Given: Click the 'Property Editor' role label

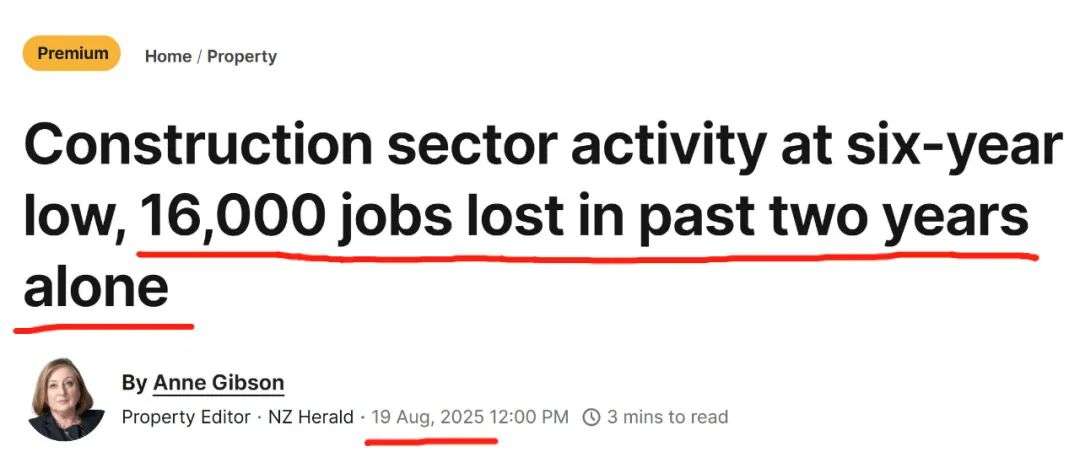Looking at the screenshot, I should tap(186, 416).
